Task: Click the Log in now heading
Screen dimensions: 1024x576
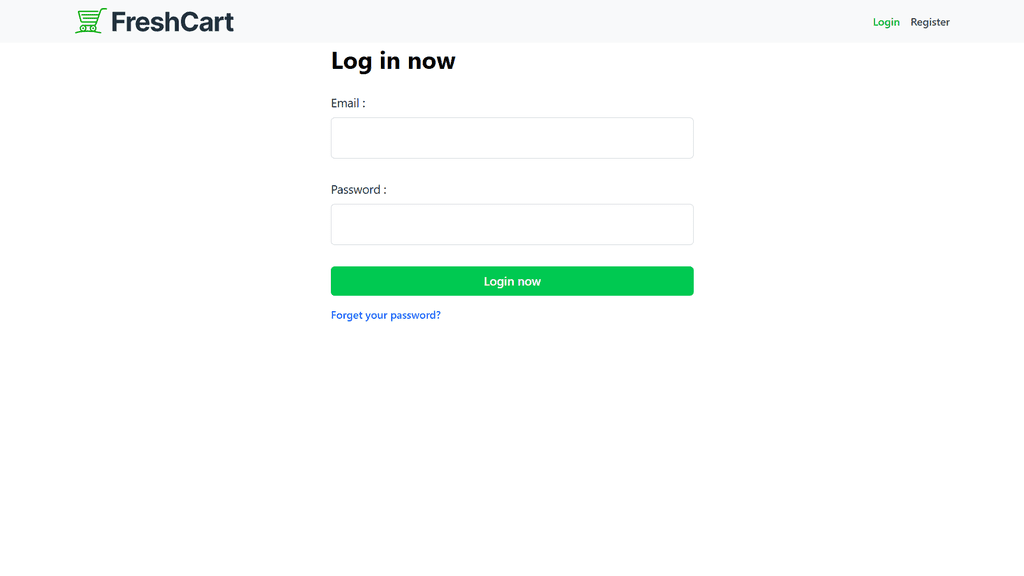Action: pyautogui.click(x=393, y=61)
